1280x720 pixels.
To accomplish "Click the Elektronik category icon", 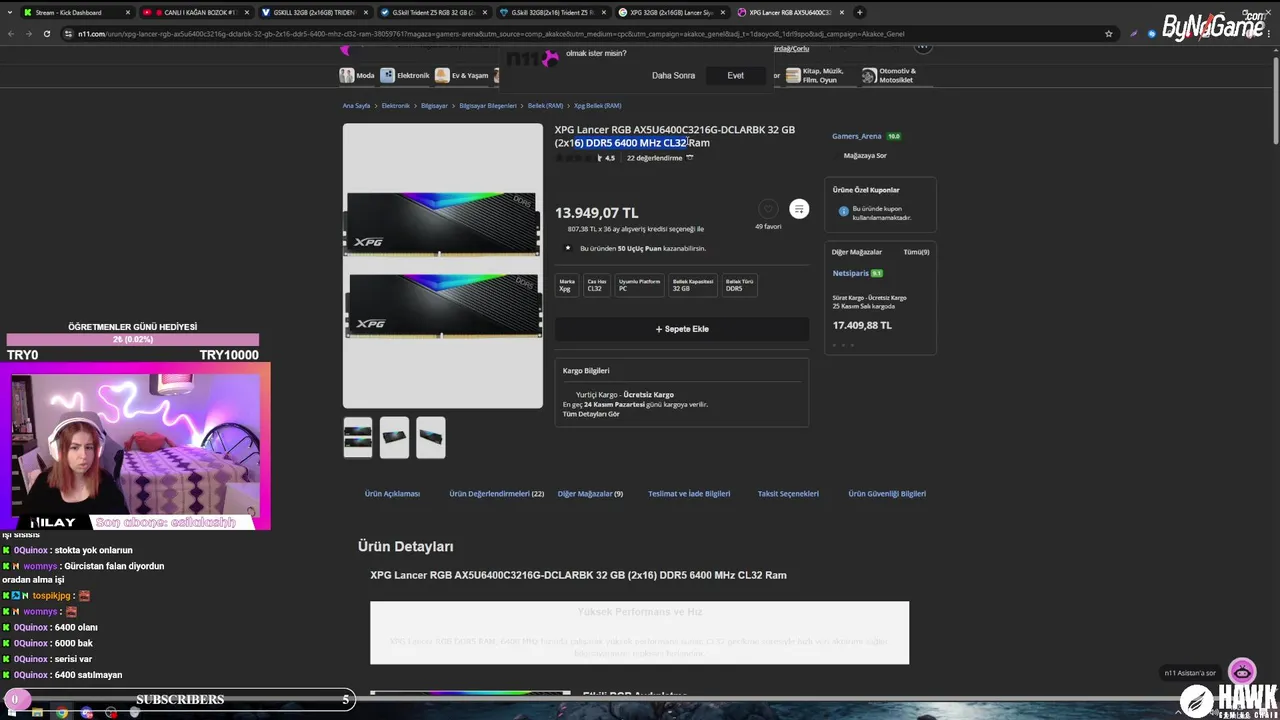I will tap(387, 75).
